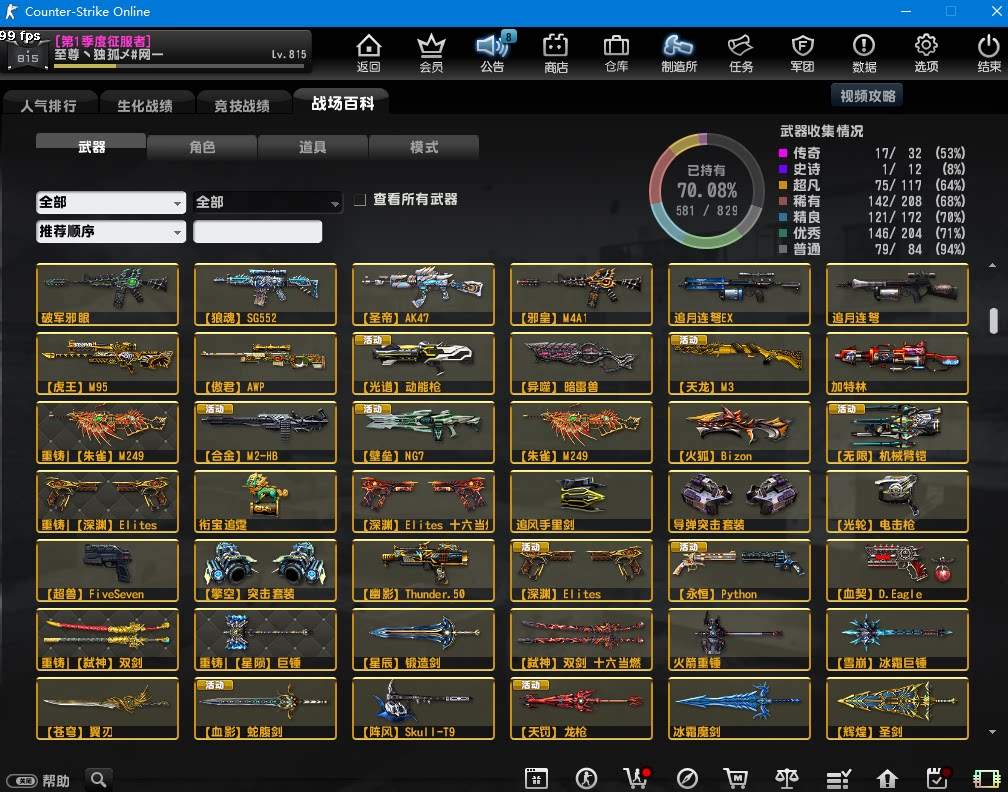
Task: Select the 战场百科 tab
Action: pyautogui.click(x=342, y=103)
